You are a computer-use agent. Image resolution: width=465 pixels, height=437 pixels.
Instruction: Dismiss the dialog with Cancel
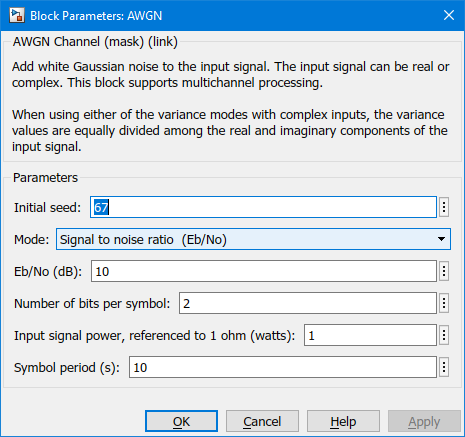point(262,421)
